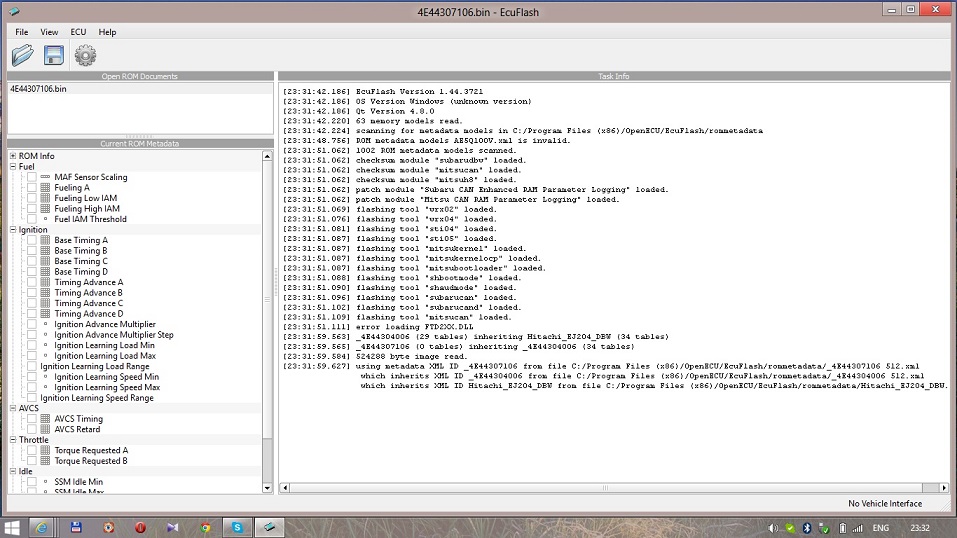Check the MAF Sensor Scaling checkbox

point(32,177)
